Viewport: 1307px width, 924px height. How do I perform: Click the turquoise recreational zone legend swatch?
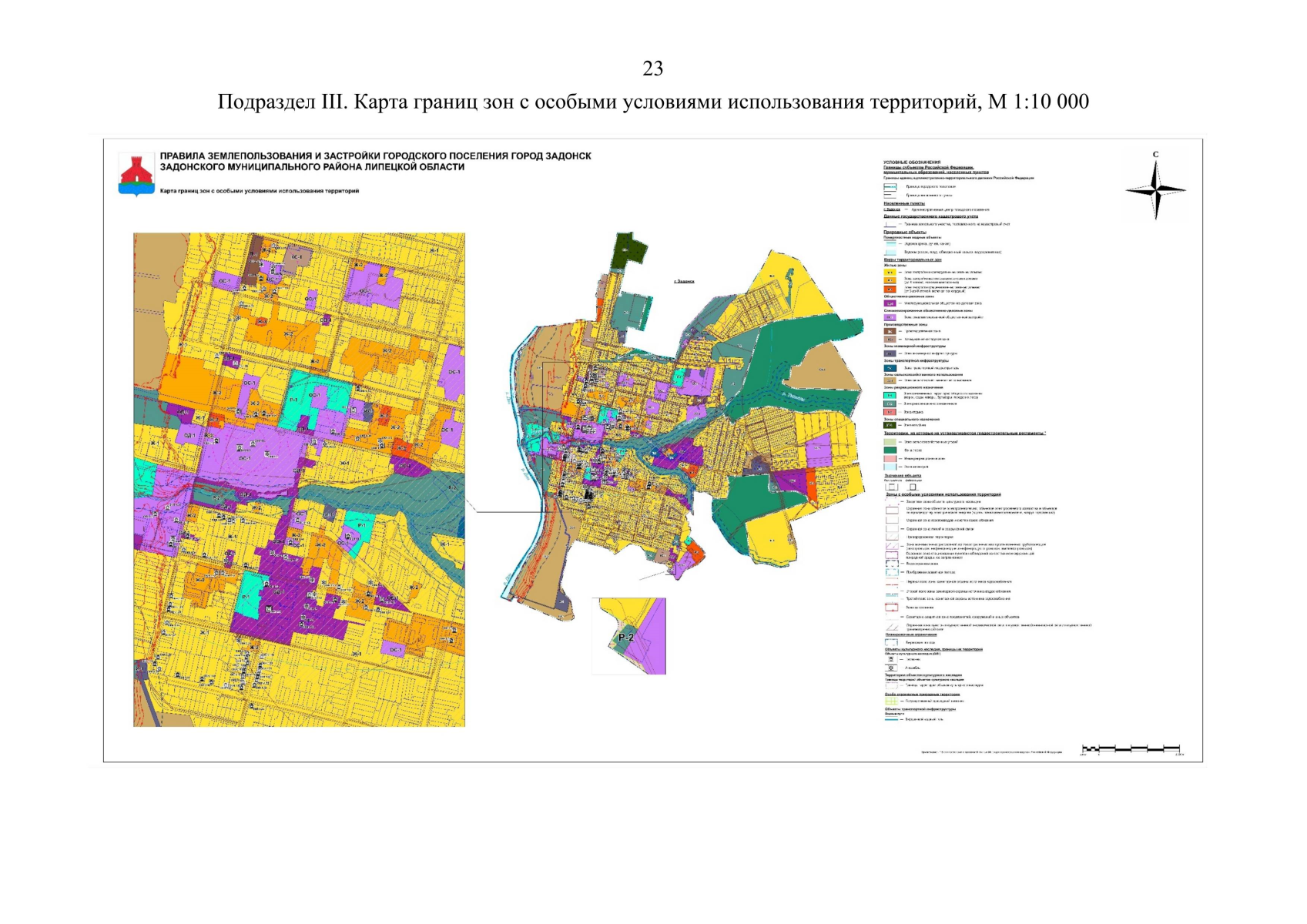(890, 395)
